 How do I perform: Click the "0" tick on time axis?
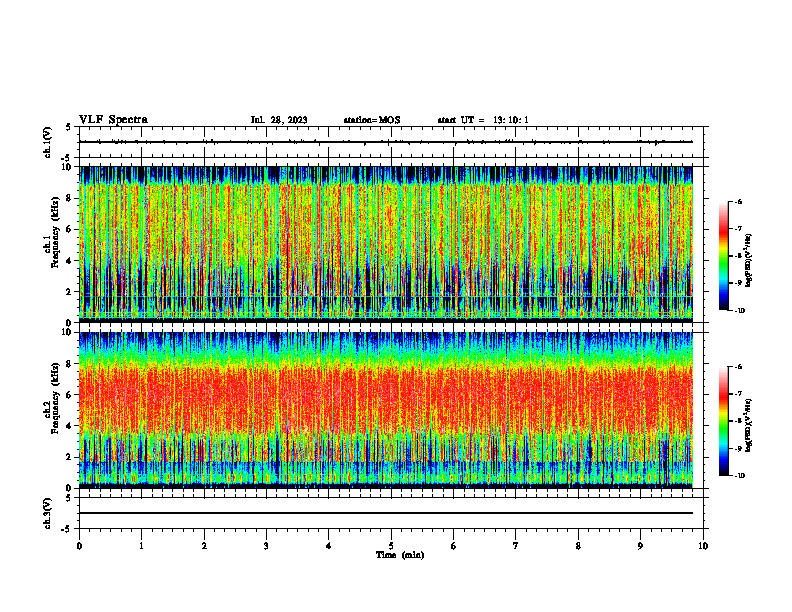point(79,546)
